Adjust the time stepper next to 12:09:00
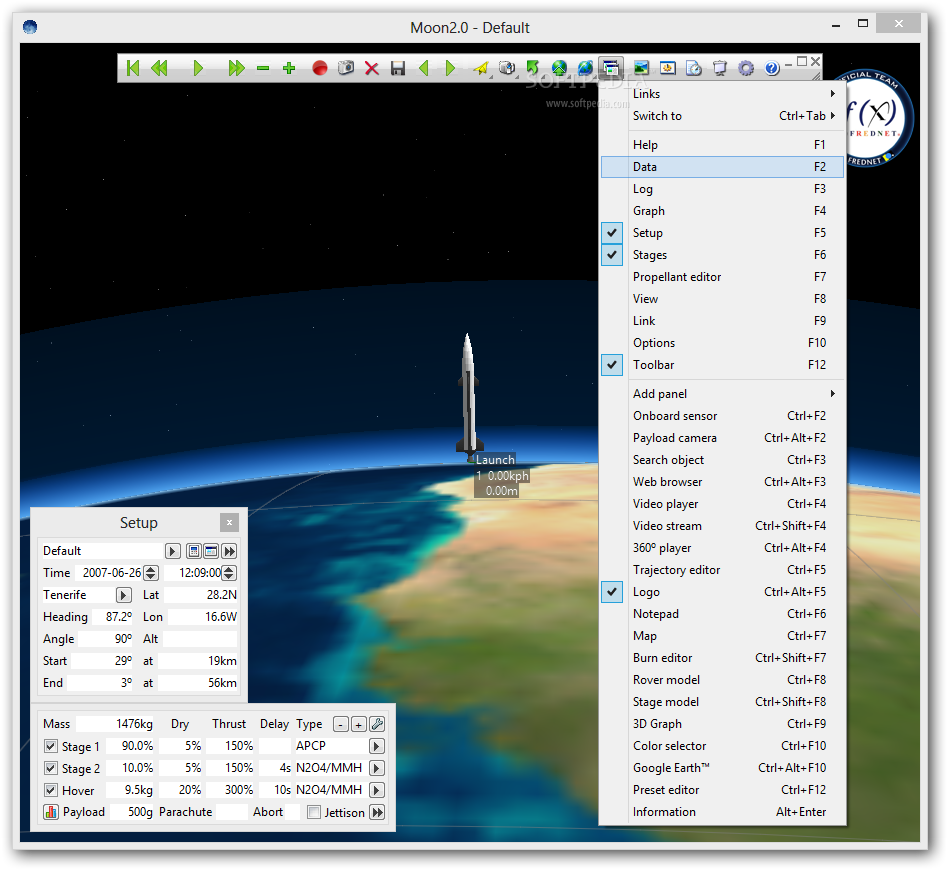This screenshot has height=870, width=948. (x=229, y=573)
